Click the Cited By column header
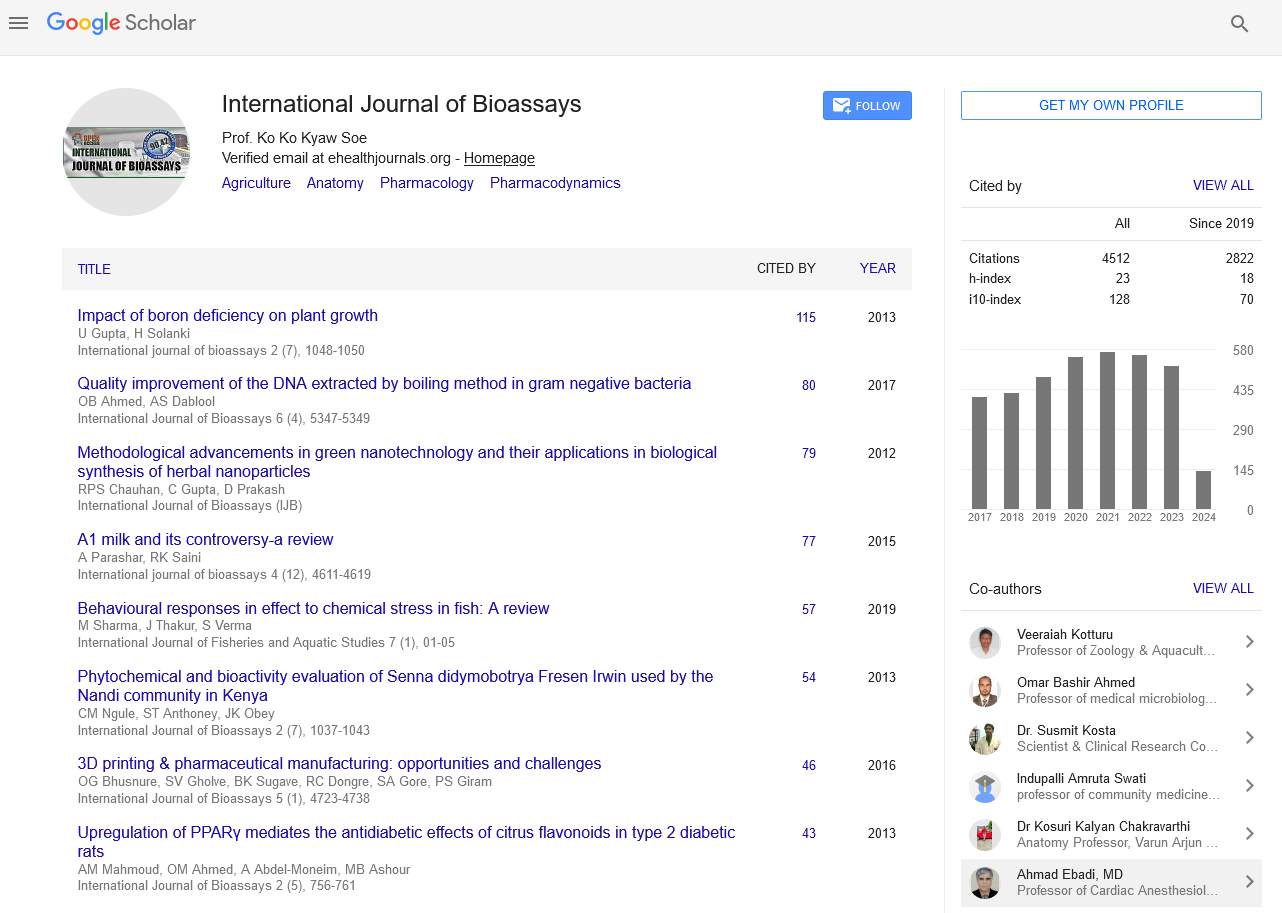Image resolution: width=1282 pixels, height=913 pixels. (x=786, y=268)
